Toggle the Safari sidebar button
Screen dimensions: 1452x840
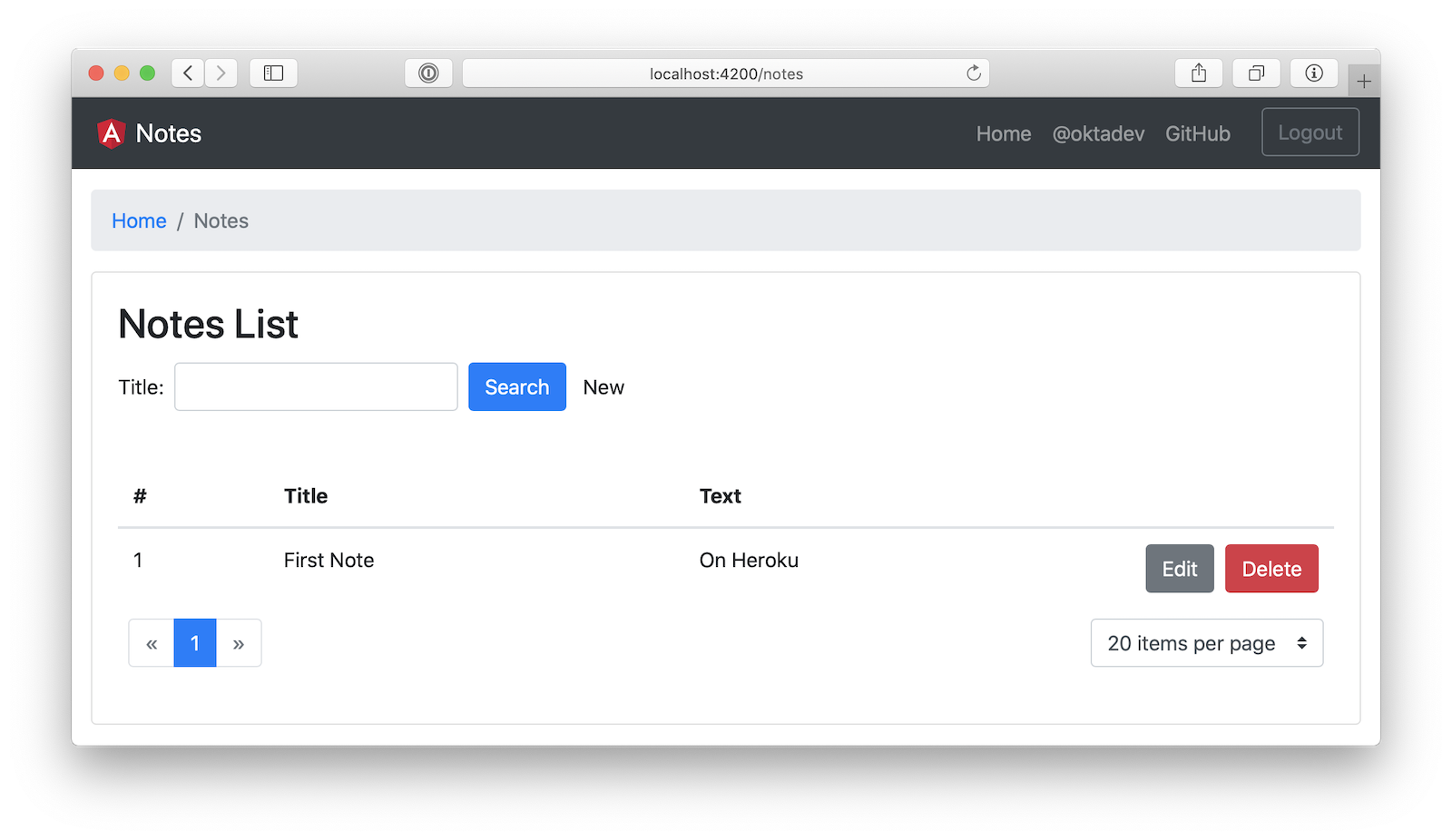[x=273, y=73]
